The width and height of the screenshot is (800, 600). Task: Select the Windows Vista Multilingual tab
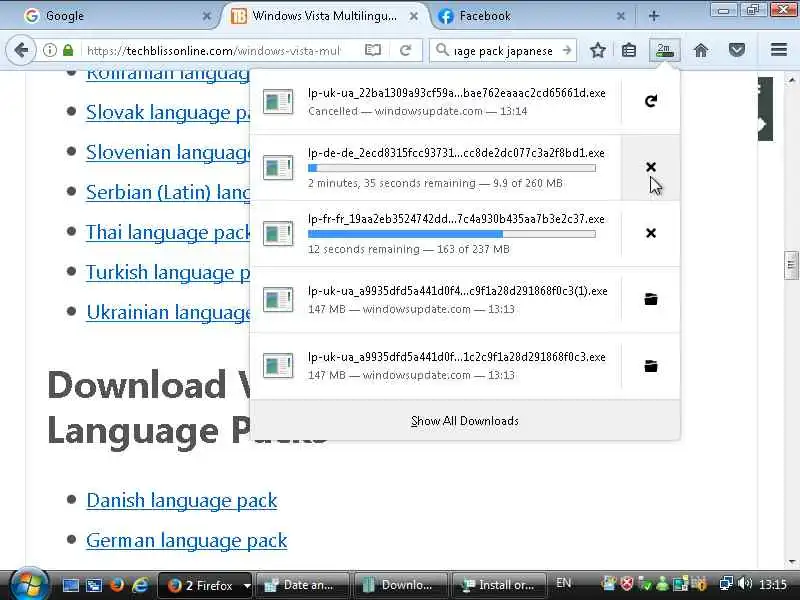[324, 16]
